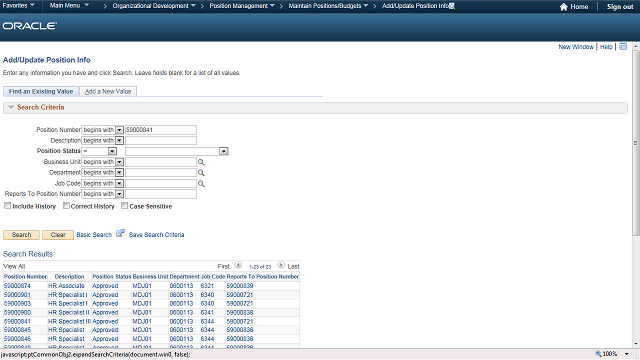The image size is (640, 360).
Task: Open Reports To Position Number operator dropdown
Action: [x=119, y=194]
